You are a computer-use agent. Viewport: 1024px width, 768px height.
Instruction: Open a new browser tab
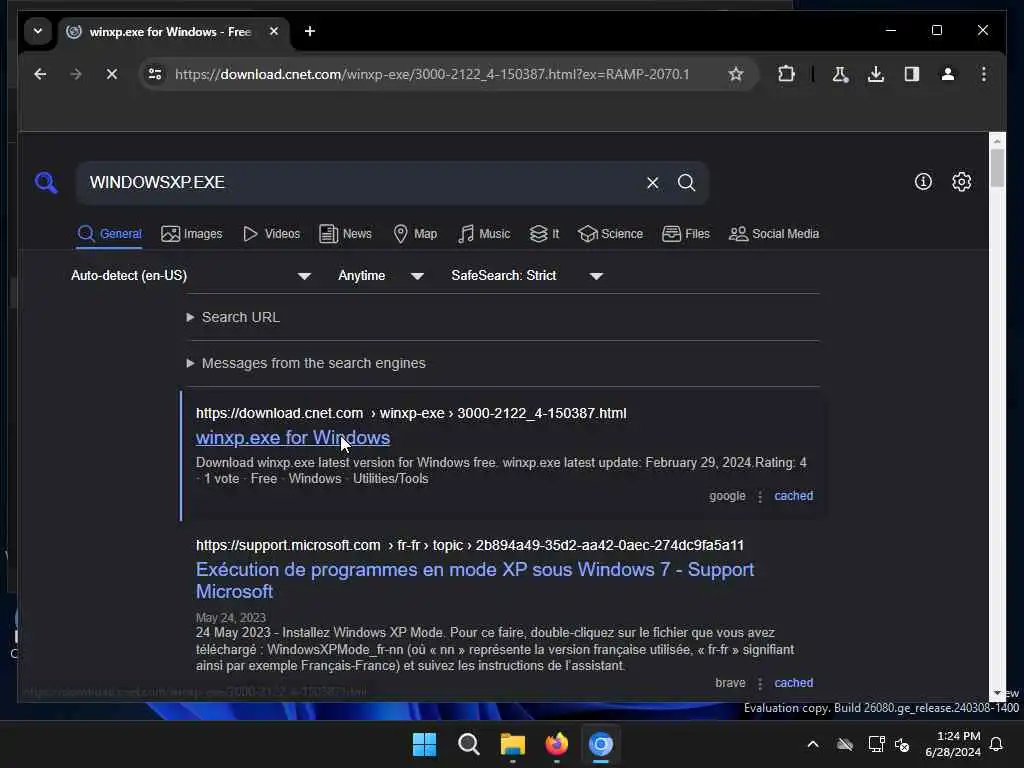(x=310, y=31)
